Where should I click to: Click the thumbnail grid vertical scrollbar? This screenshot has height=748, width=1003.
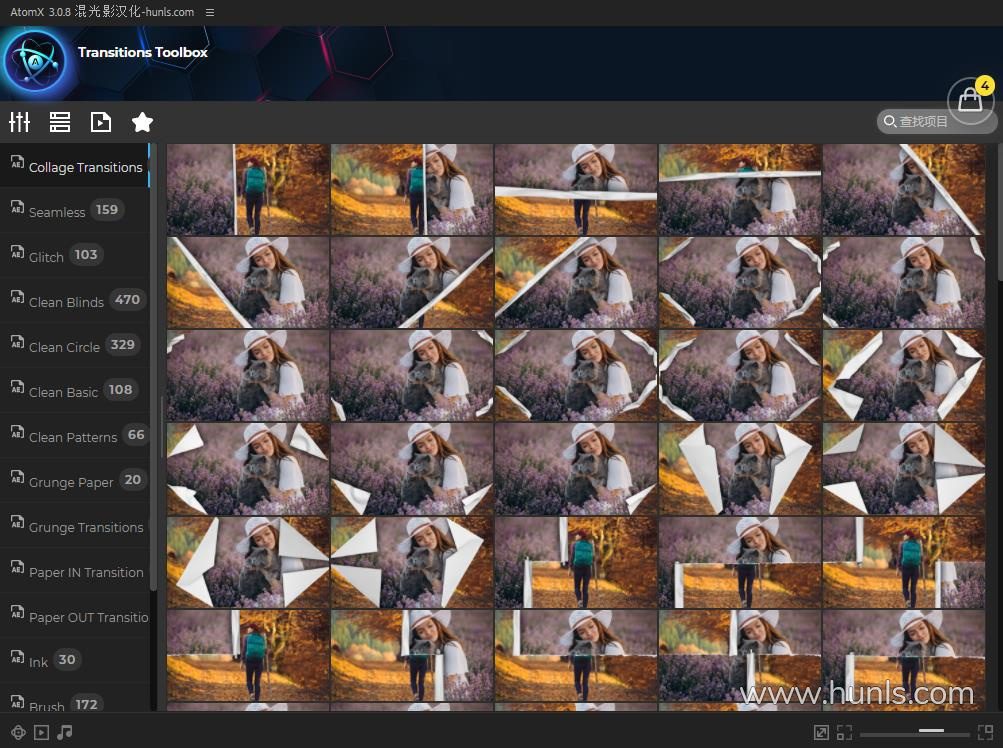999,212
